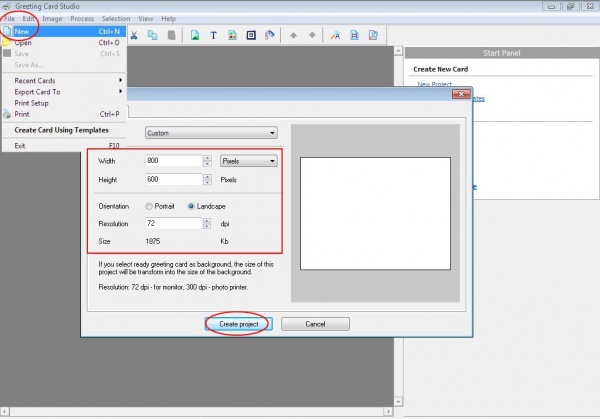
Task: Click the down arrow toolbar icon
Action: coord(312,34)
